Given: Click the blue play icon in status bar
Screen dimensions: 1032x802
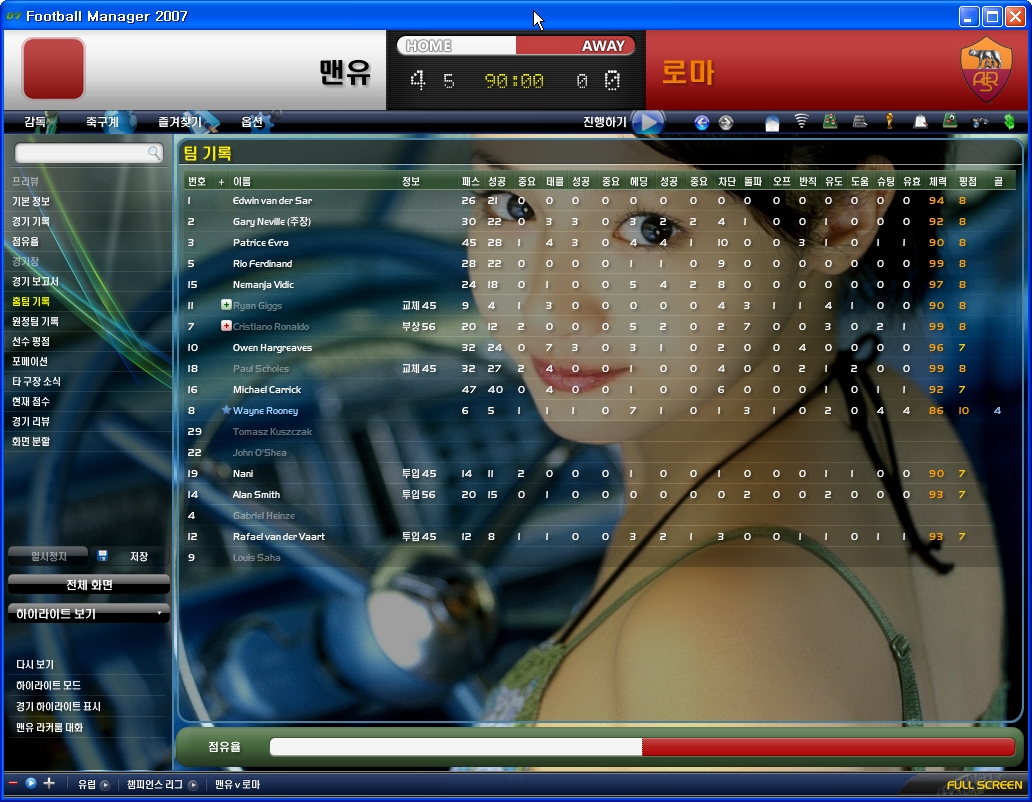Looking at the screenshot, I should pos(31,784).
